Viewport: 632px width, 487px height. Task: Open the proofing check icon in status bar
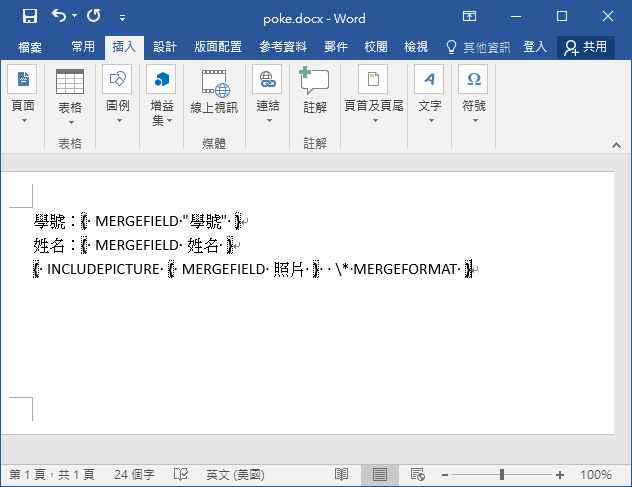(x=181, y=475)
